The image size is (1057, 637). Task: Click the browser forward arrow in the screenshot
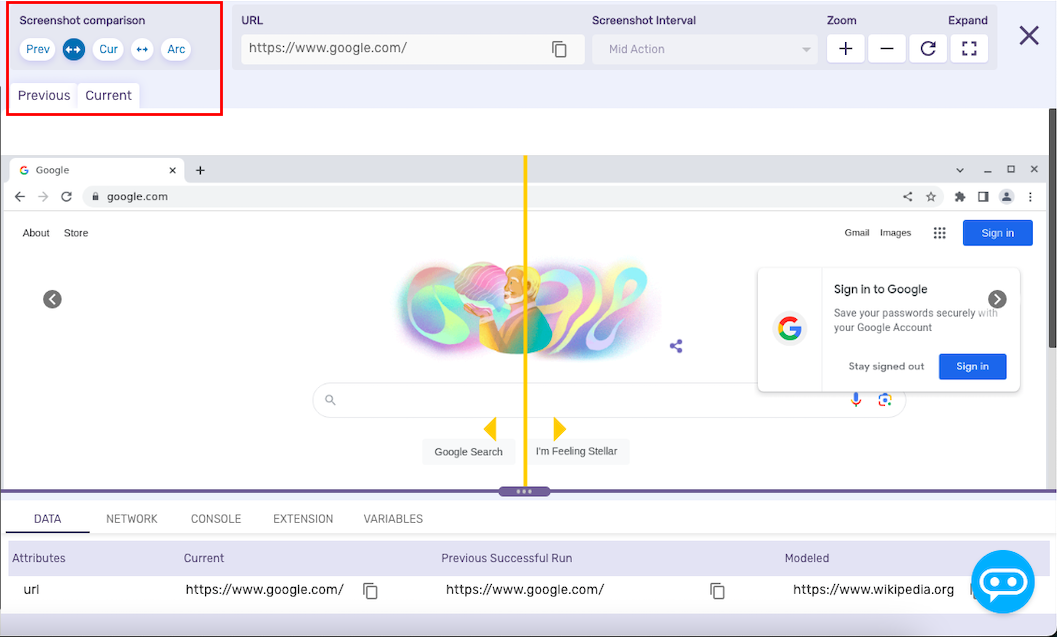43,197
